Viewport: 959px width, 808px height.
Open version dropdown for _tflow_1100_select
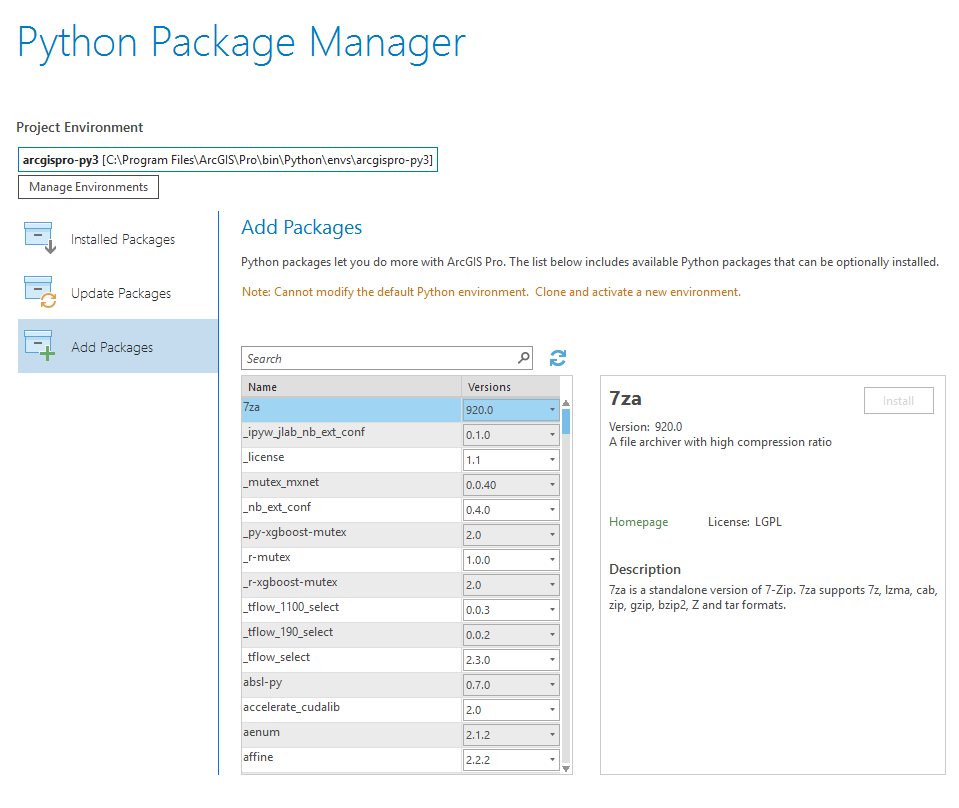[x=511, y=610]
